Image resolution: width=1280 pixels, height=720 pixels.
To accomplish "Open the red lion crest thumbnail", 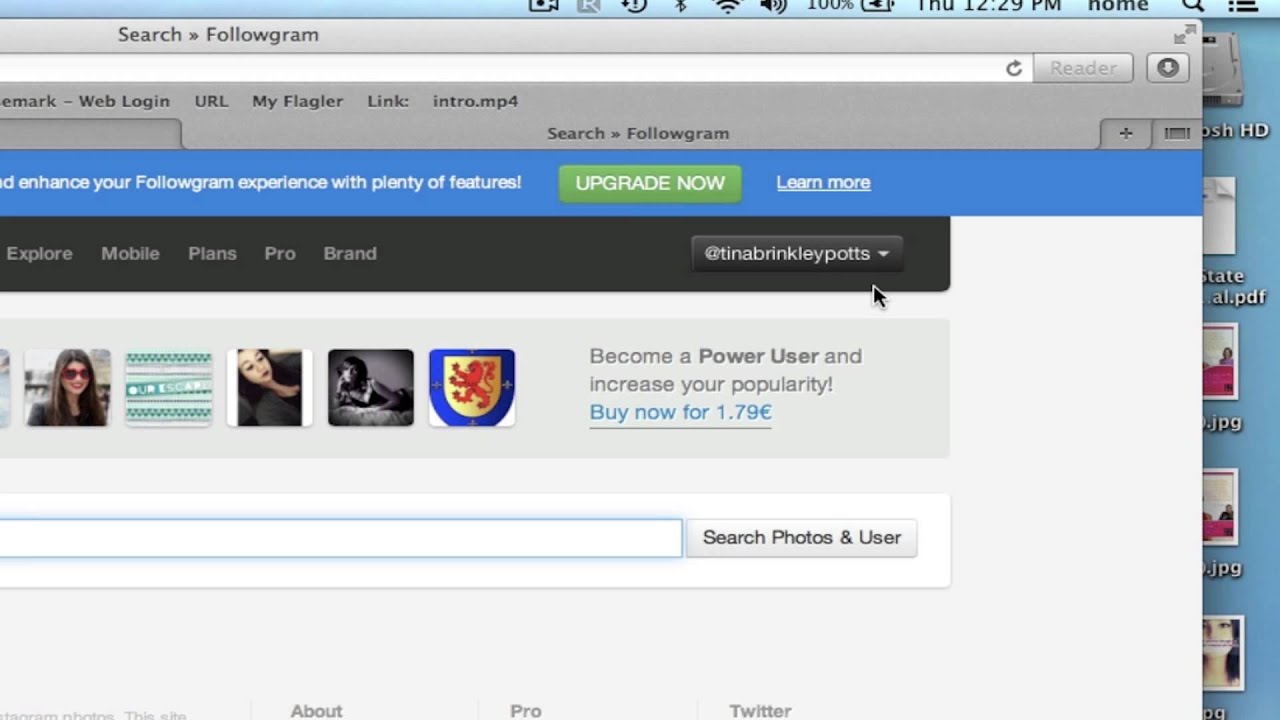I will [x=472, y=388].
